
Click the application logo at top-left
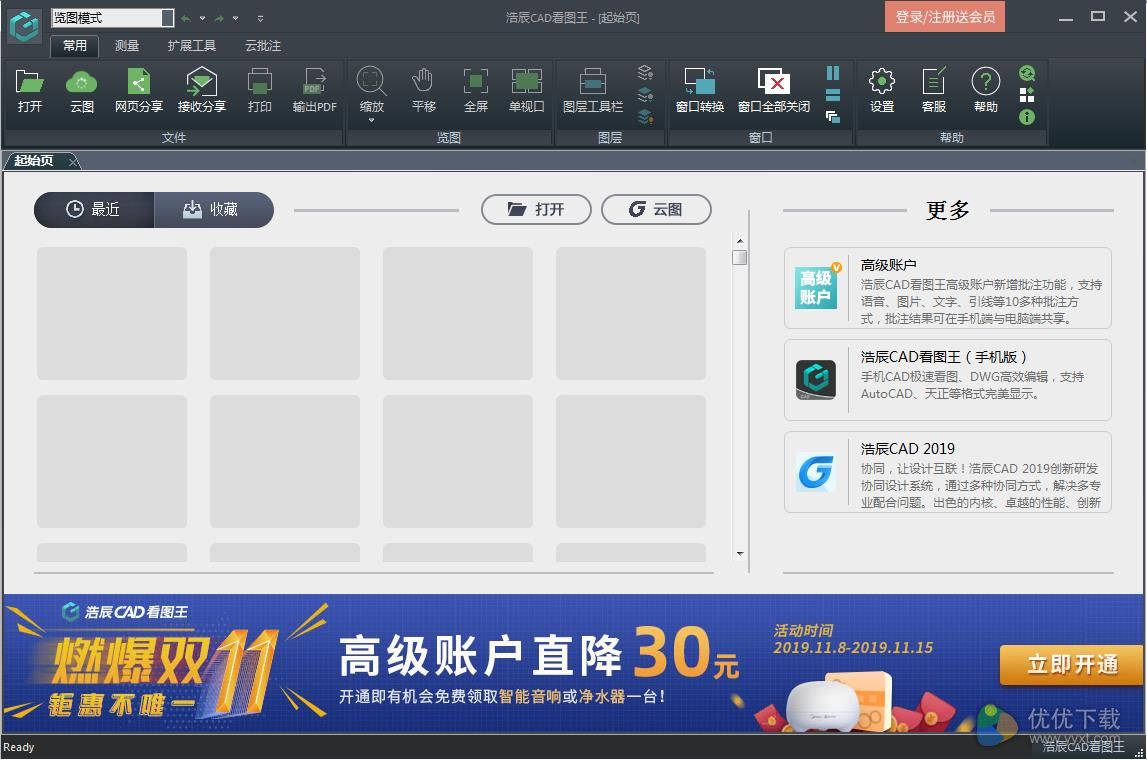coord(24,26)
